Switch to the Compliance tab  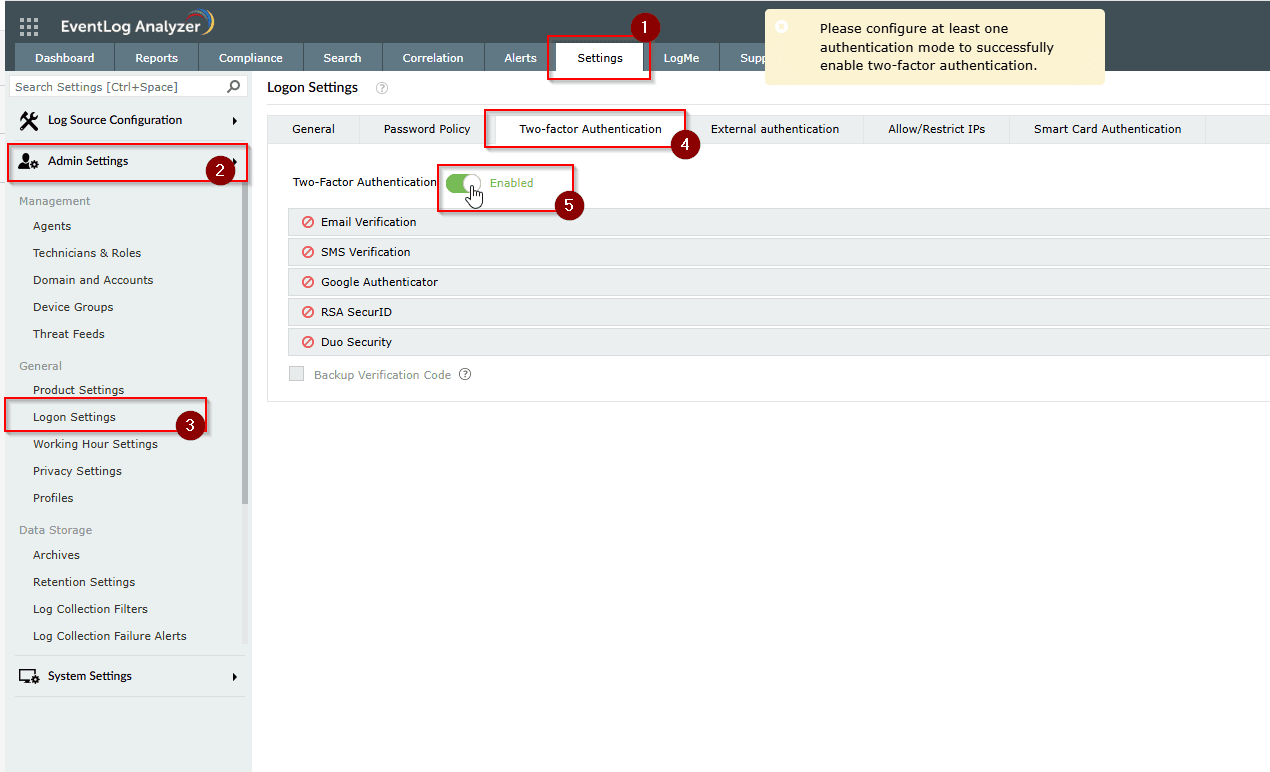coord(251,58)
